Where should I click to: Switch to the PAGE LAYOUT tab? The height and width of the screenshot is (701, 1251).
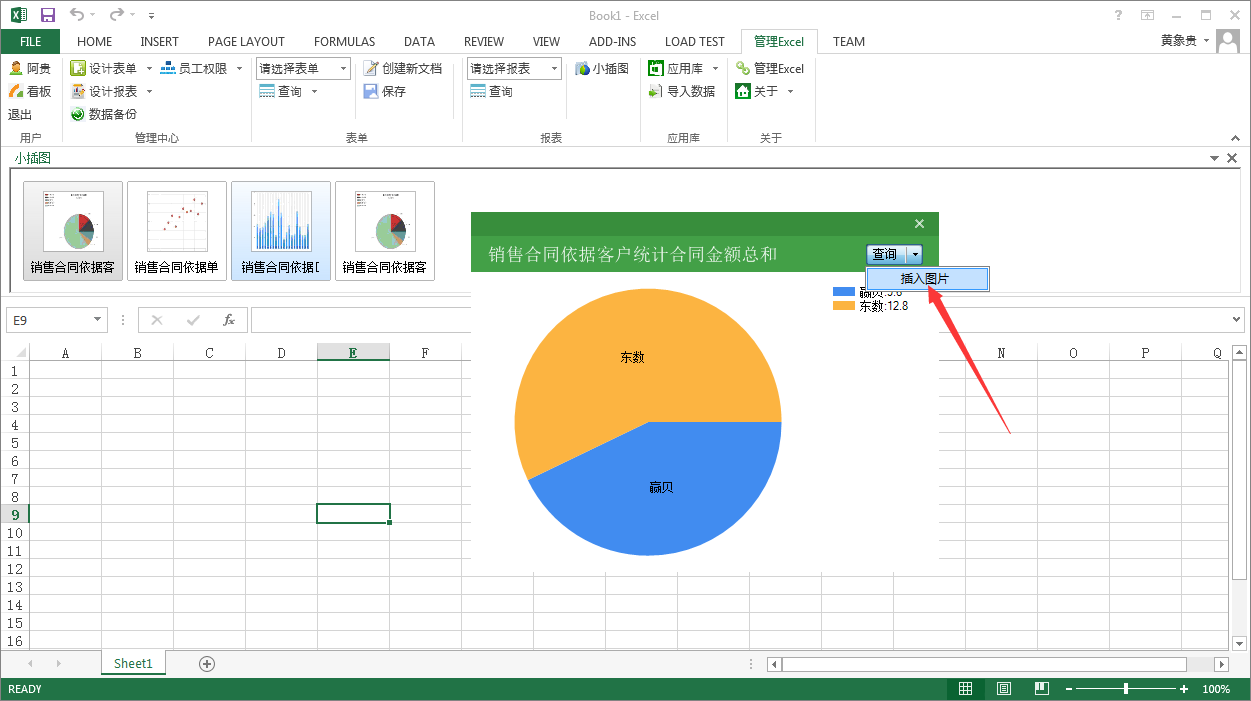point(246,41)
